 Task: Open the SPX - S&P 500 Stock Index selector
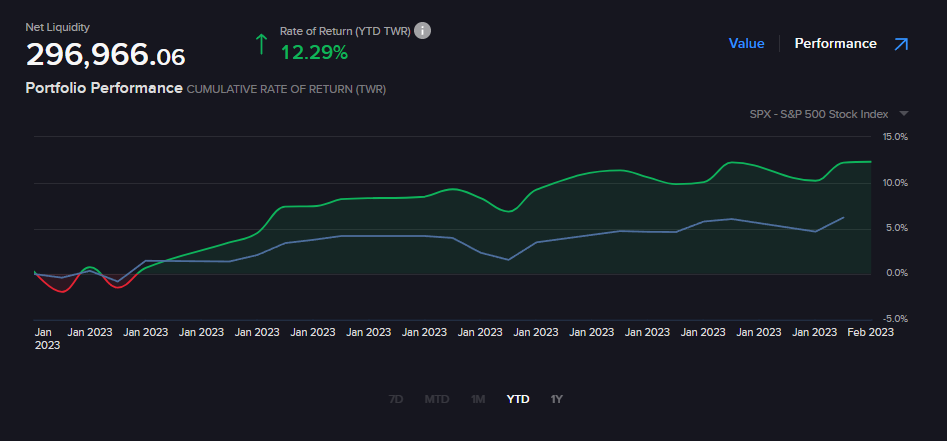tap(818, 114)
